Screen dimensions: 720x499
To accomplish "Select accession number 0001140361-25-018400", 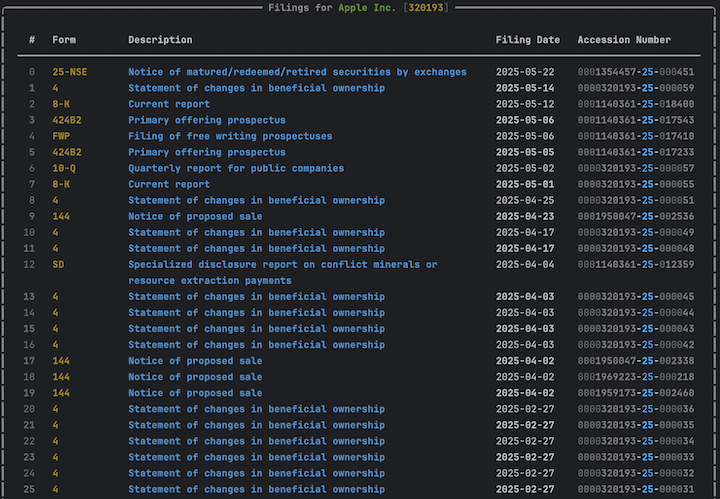I will [636, 104].
